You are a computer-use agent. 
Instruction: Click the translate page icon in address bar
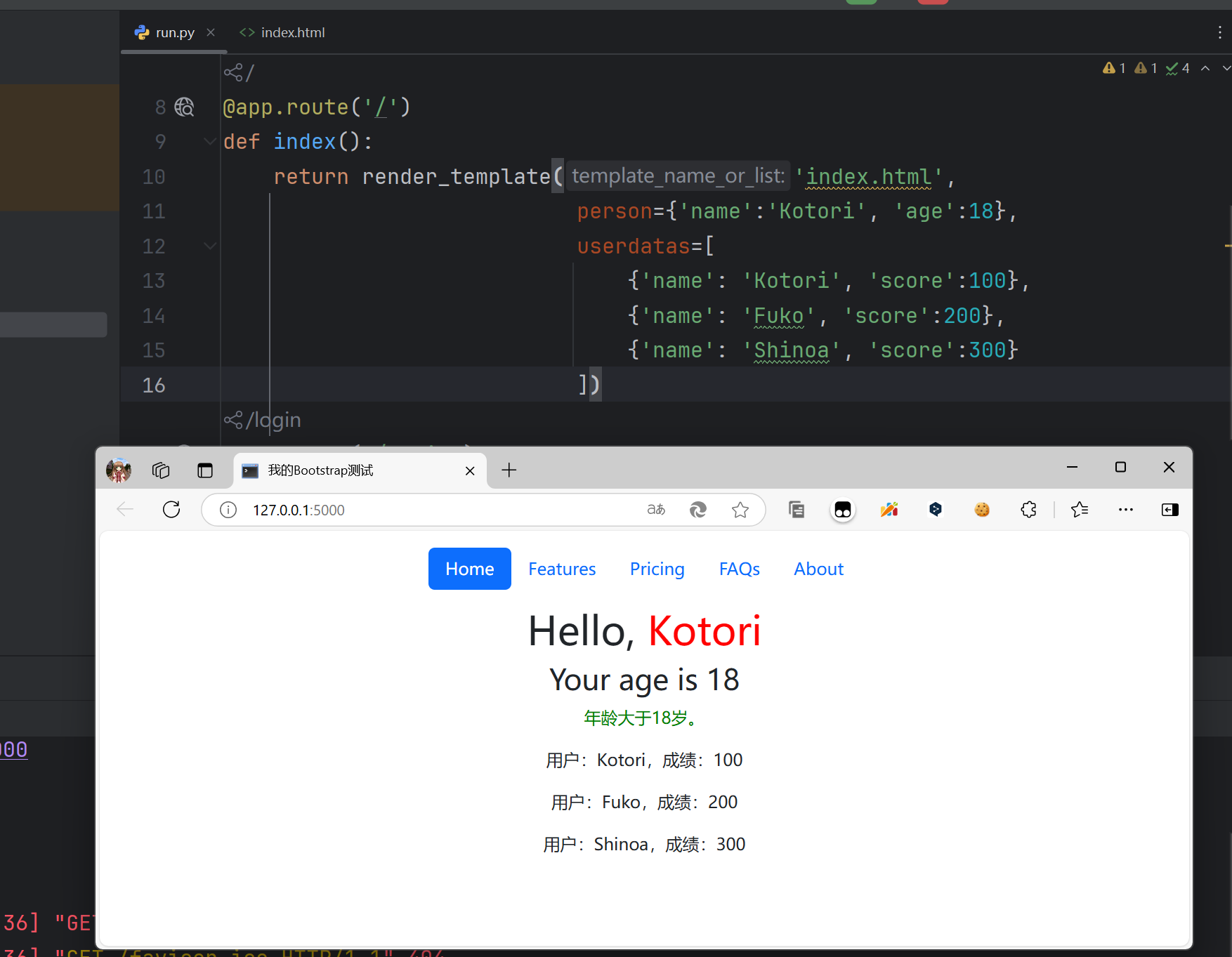click(x=656, y=510)
